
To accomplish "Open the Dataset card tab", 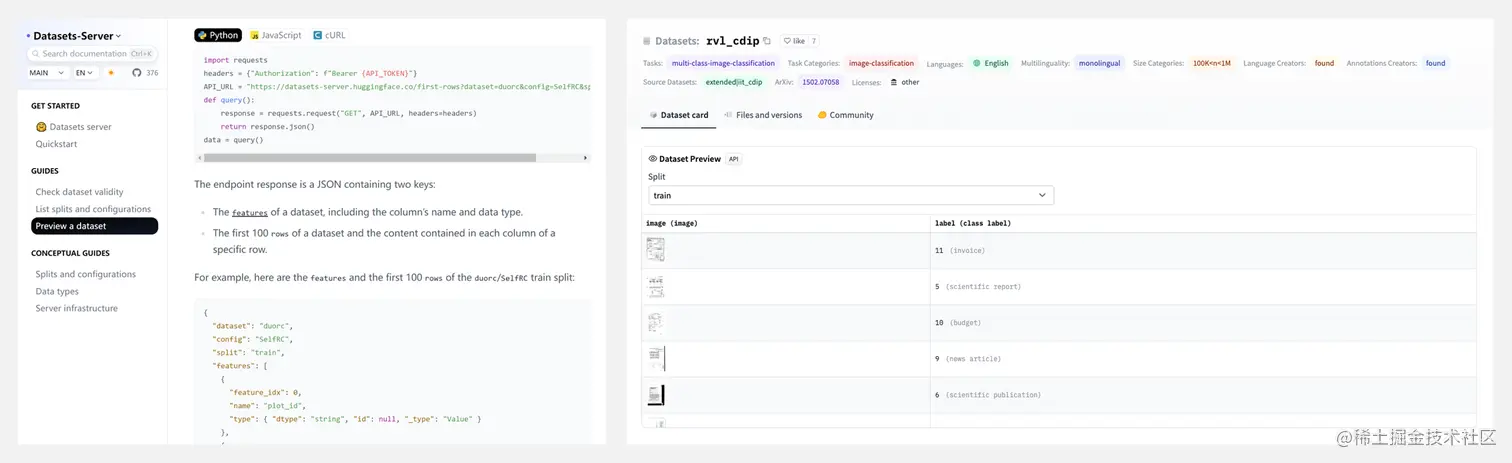I will [x=678, y=115].
